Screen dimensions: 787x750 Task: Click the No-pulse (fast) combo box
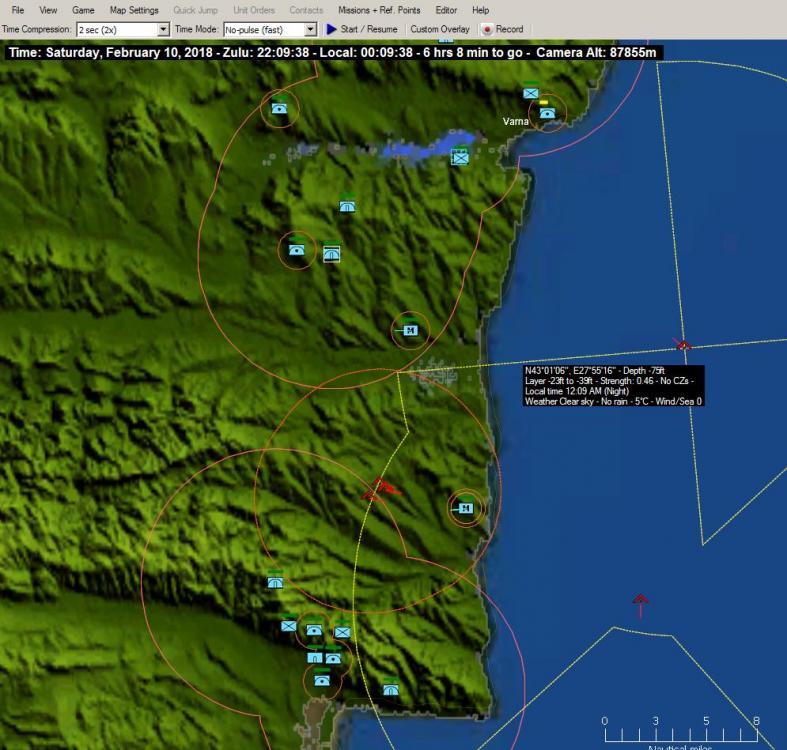tap(263, 30)
